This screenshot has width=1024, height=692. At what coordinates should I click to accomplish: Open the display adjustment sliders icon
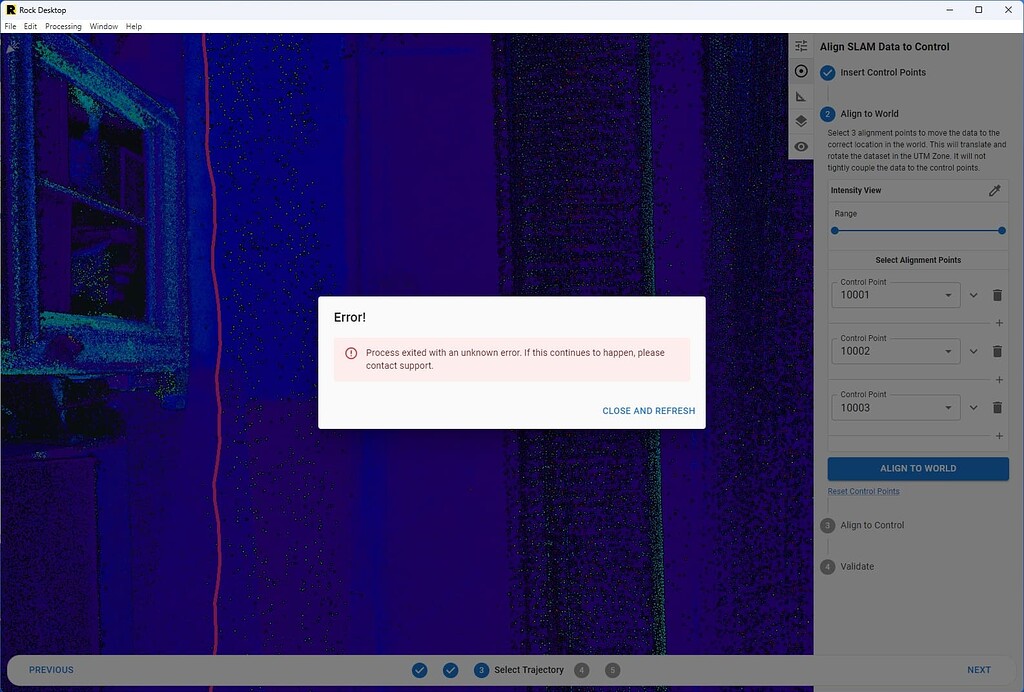pos(800,45)
